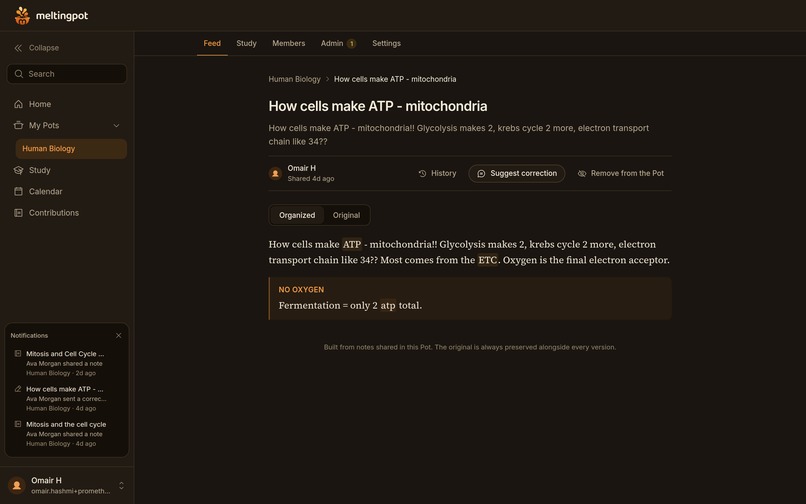
Task: Open Calendar in the sidebar
Action: [67, 191]
